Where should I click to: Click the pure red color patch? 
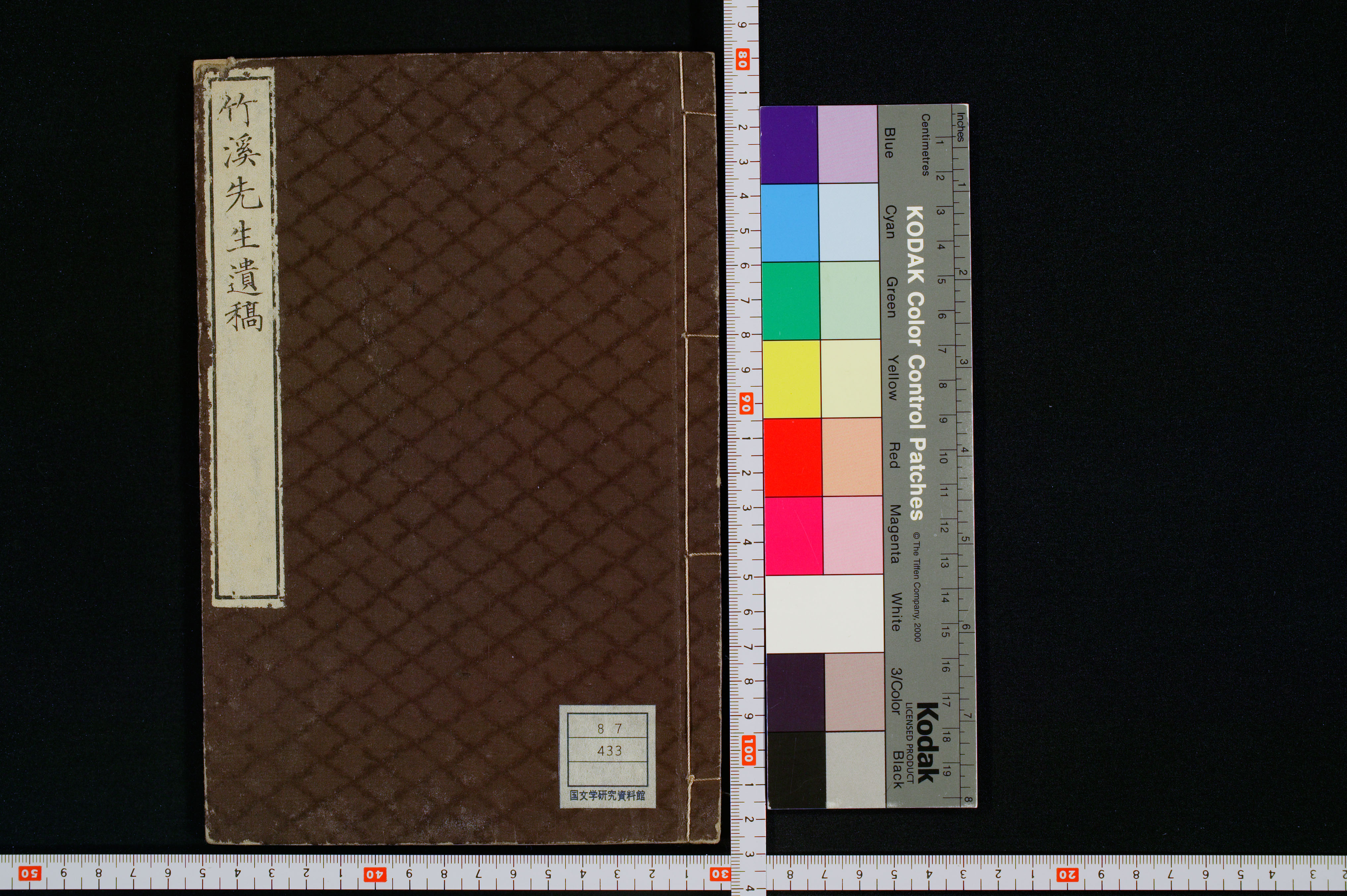[793, 457]
